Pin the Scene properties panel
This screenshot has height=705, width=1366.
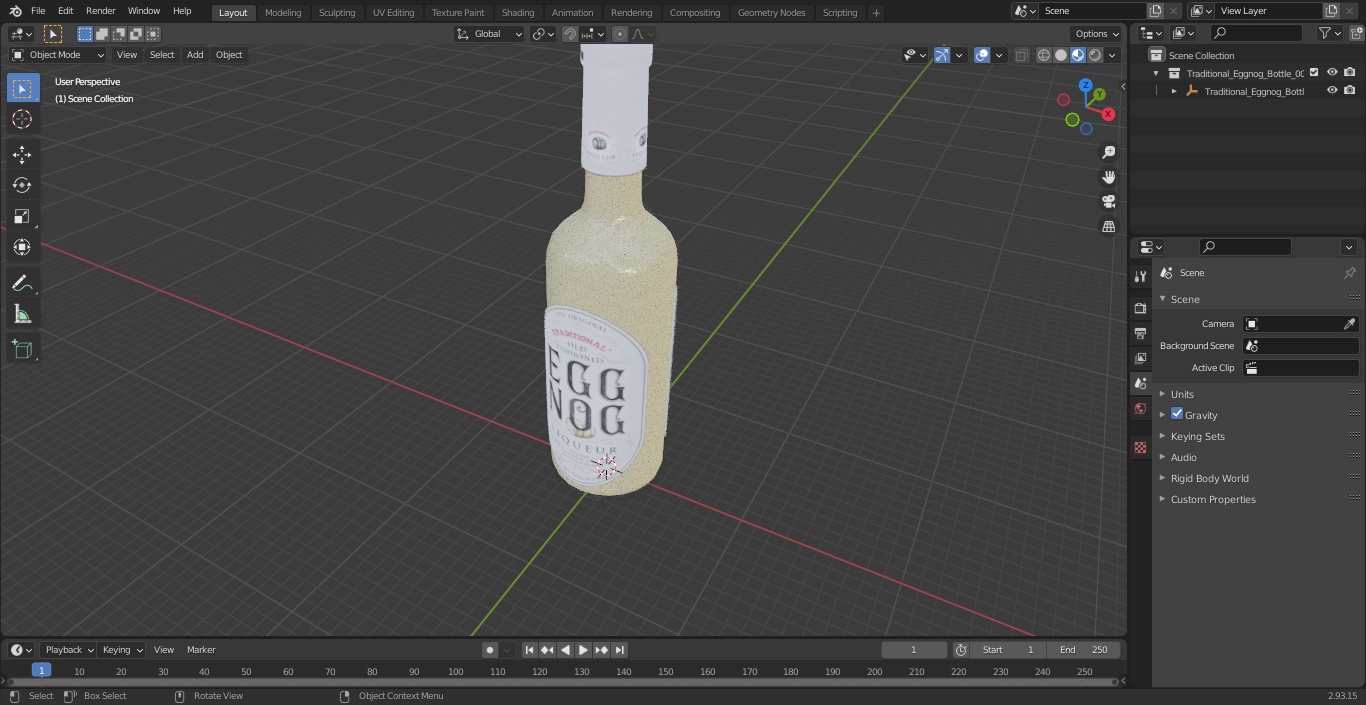[1349, 273]
